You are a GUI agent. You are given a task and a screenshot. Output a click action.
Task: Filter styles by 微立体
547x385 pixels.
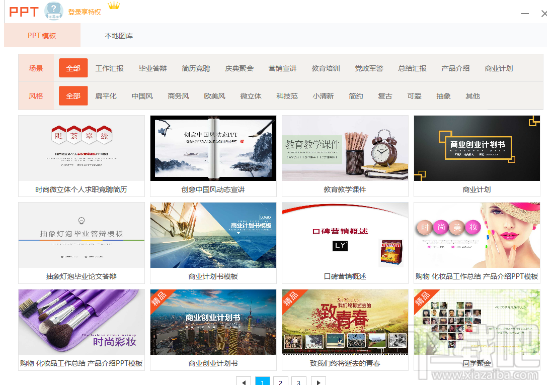pyautogui.click(x=251, y=96)
